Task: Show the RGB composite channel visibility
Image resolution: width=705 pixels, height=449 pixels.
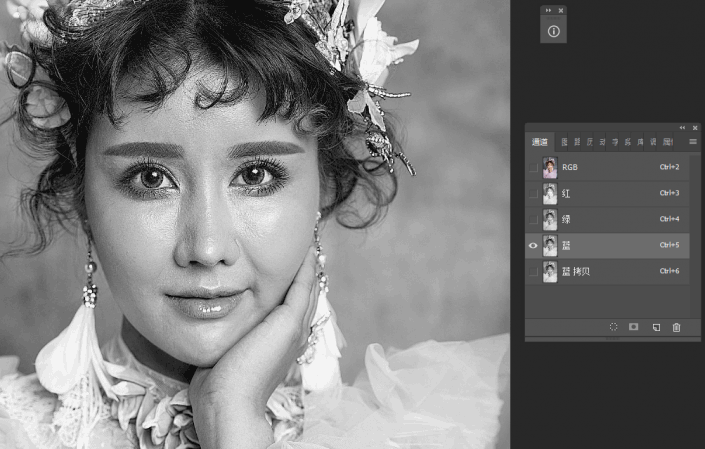Action: point(533,167)
